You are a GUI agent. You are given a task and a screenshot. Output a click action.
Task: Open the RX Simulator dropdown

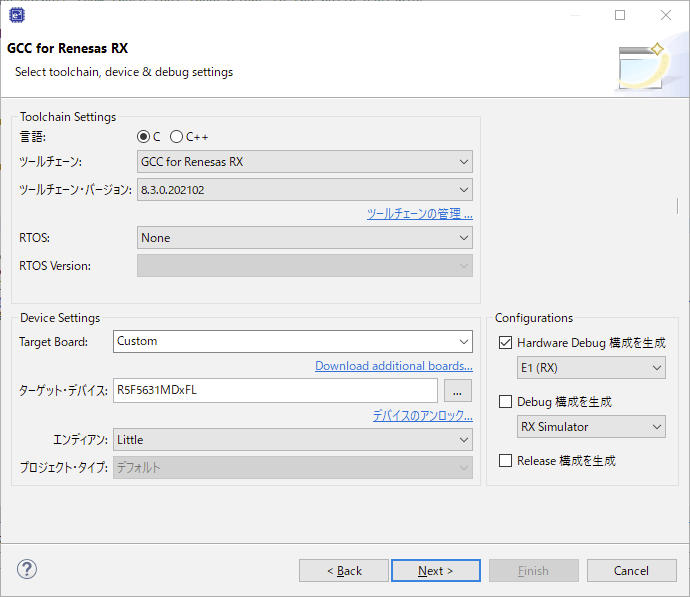(591, 427)
